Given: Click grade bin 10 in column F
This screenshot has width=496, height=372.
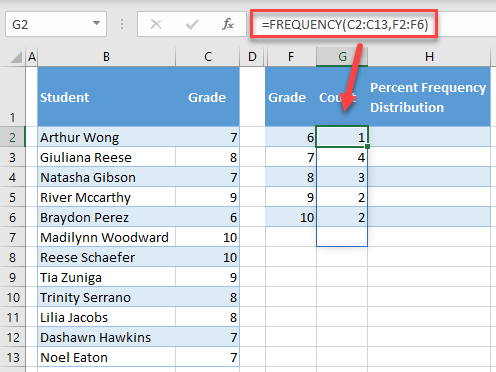Looking at the screenshot, I should click(291, 217).
